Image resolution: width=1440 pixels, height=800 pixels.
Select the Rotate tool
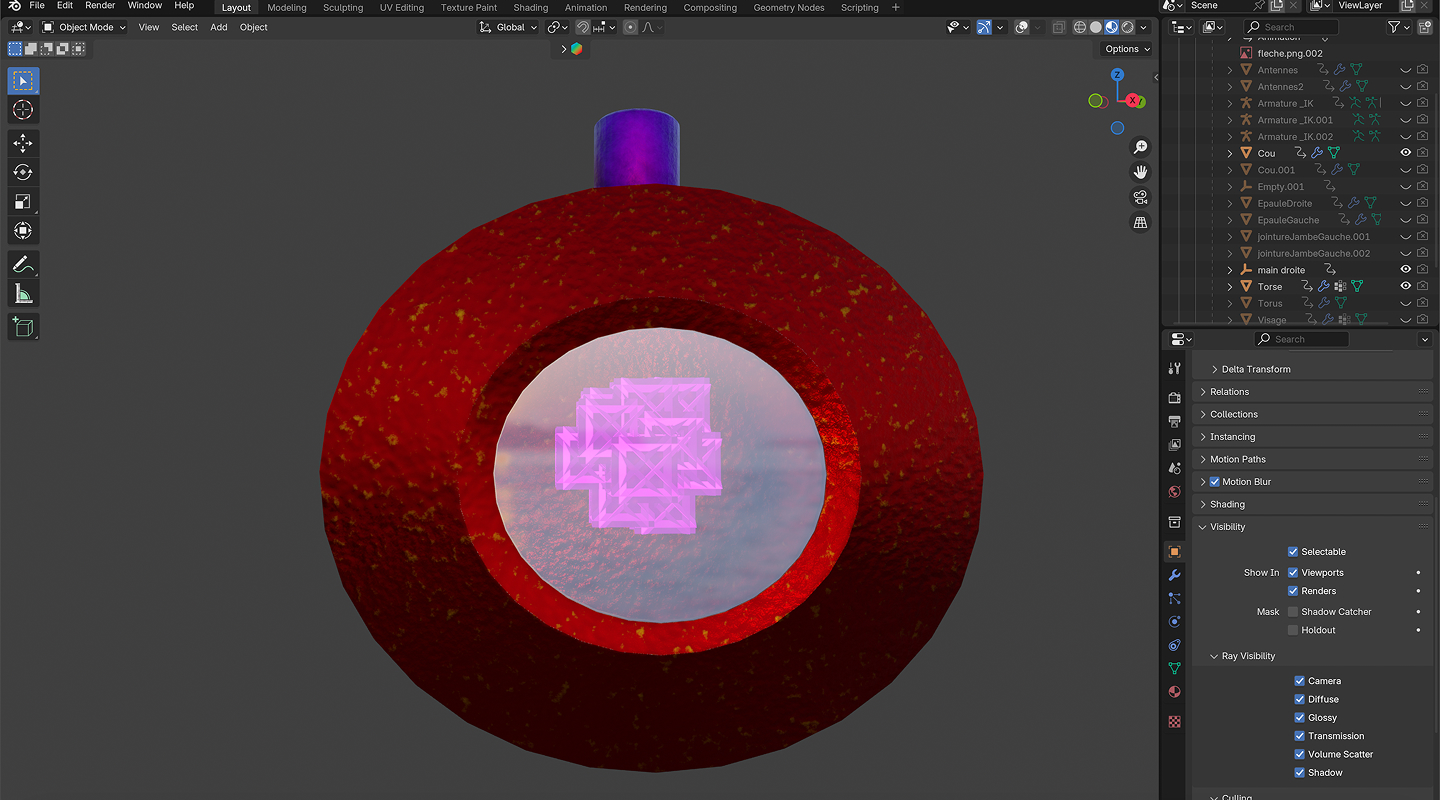click(x=23, y=173)
